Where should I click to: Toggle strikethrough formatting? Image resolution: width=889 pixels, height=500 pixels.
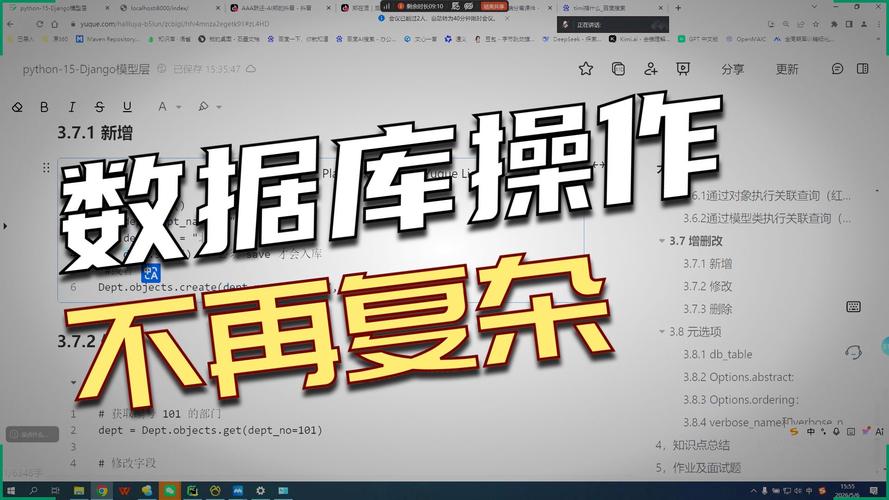[x=99, y=107]
